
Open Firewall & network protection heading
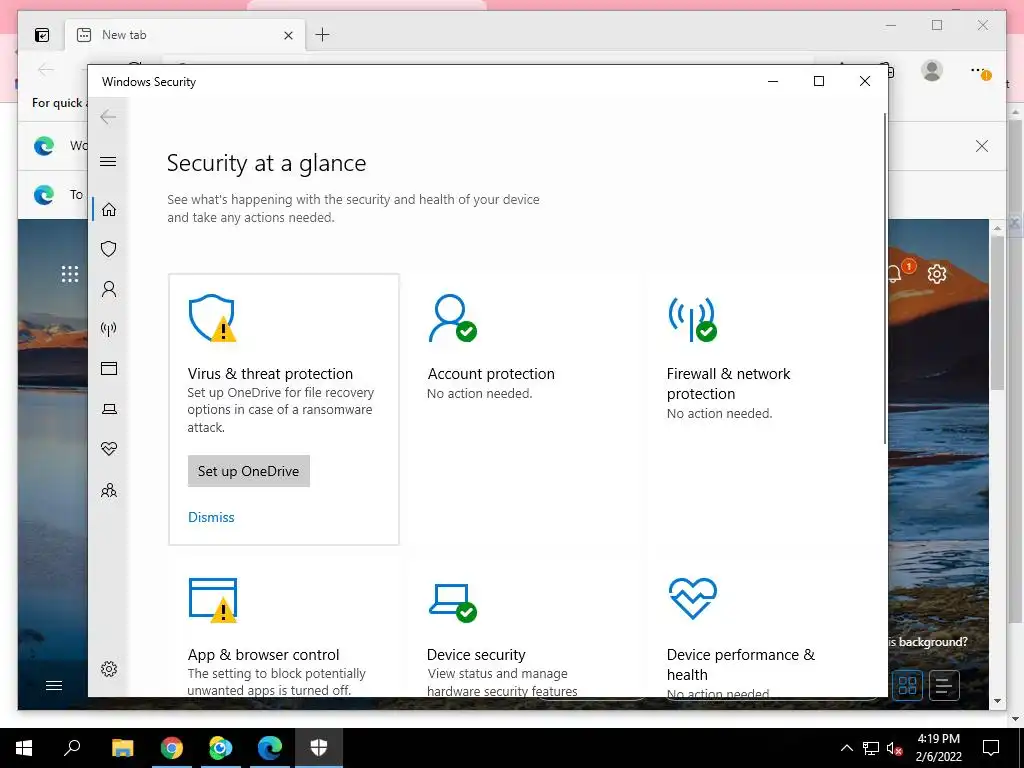click(729, 383)
